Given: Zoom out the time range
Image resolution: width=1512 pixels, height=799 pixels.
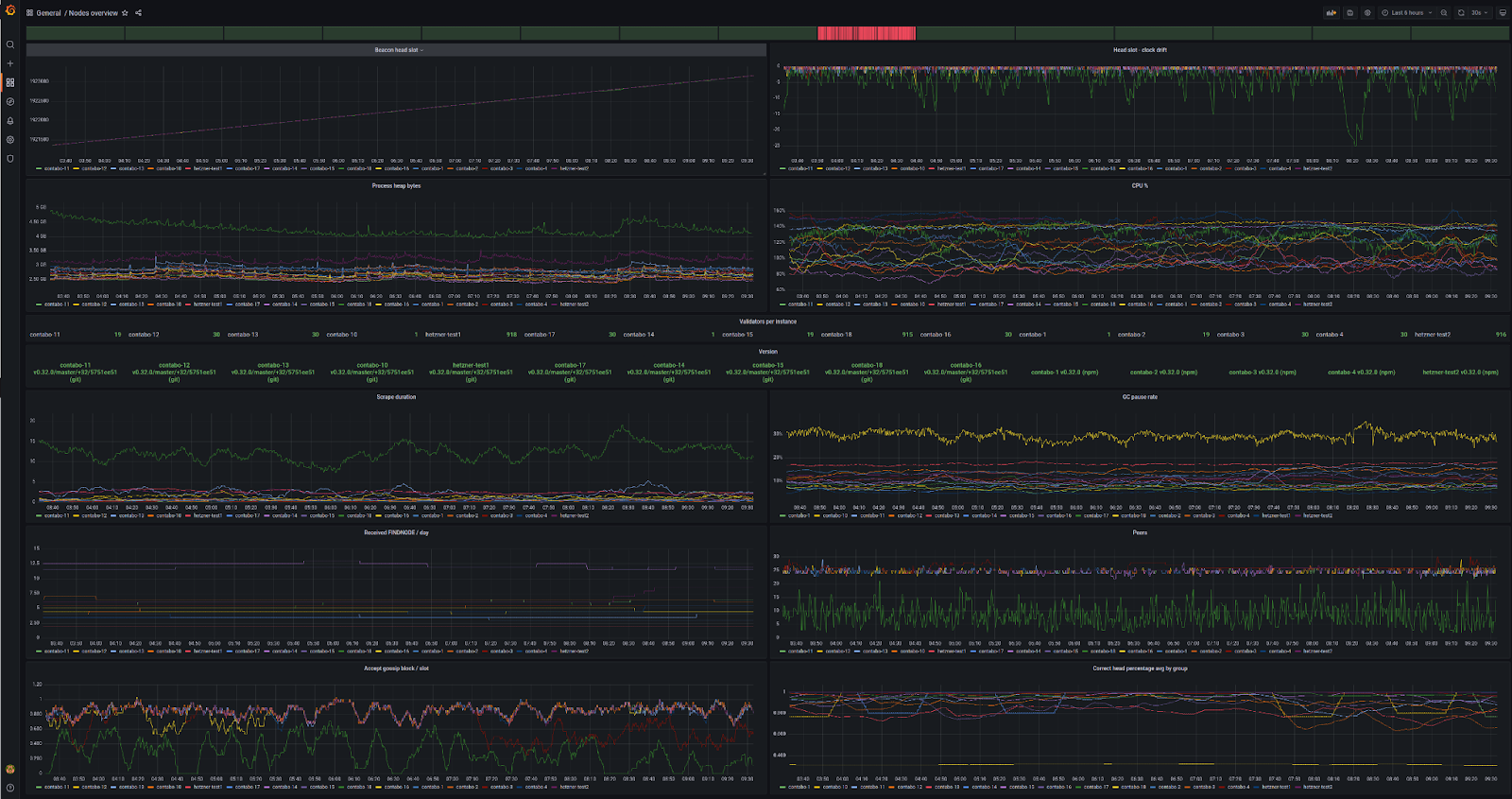Looking at the screenshot, I should pyautogui.click(x=1444, y=13).
